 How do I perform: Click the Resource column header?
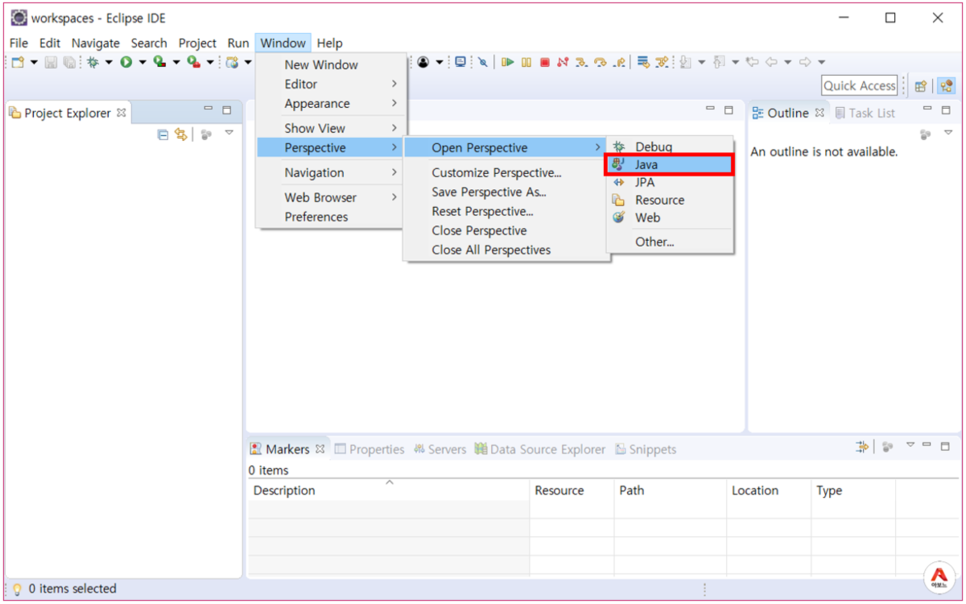point(572,491)
